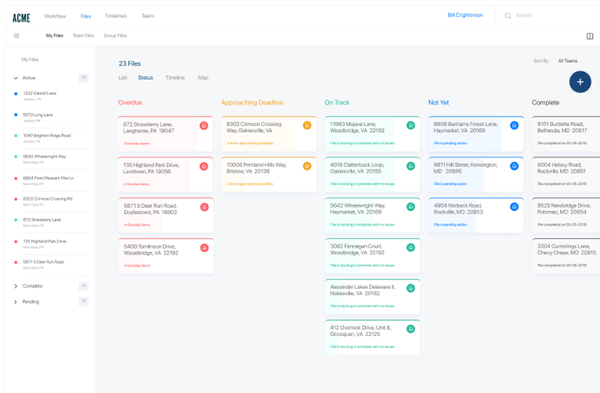
Task: Expand the Complete files section
Action: [16, 286]
